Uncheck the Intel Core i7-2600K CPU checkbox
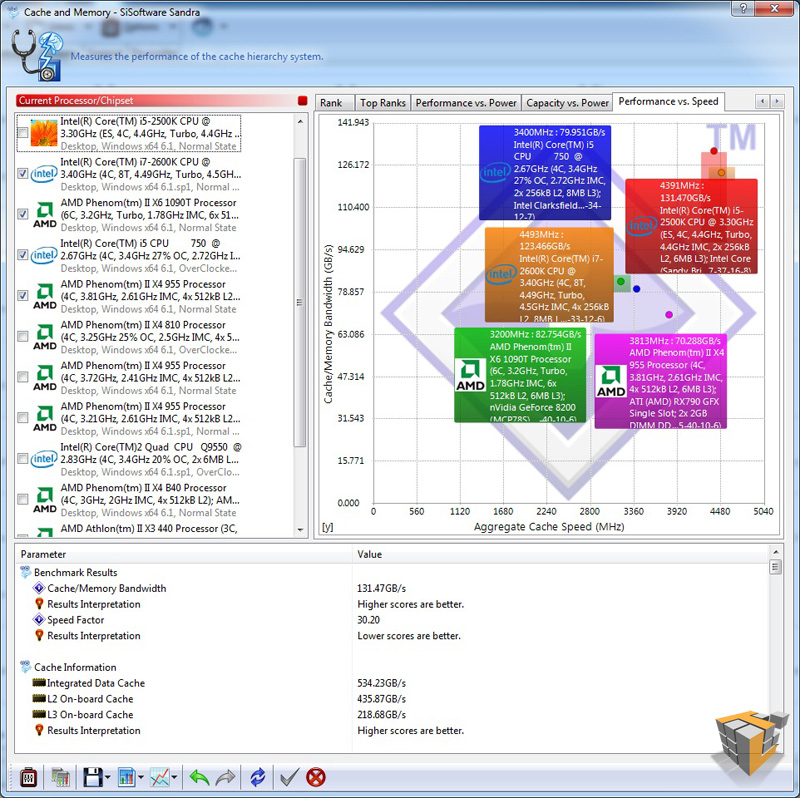 tap(22, 173)
